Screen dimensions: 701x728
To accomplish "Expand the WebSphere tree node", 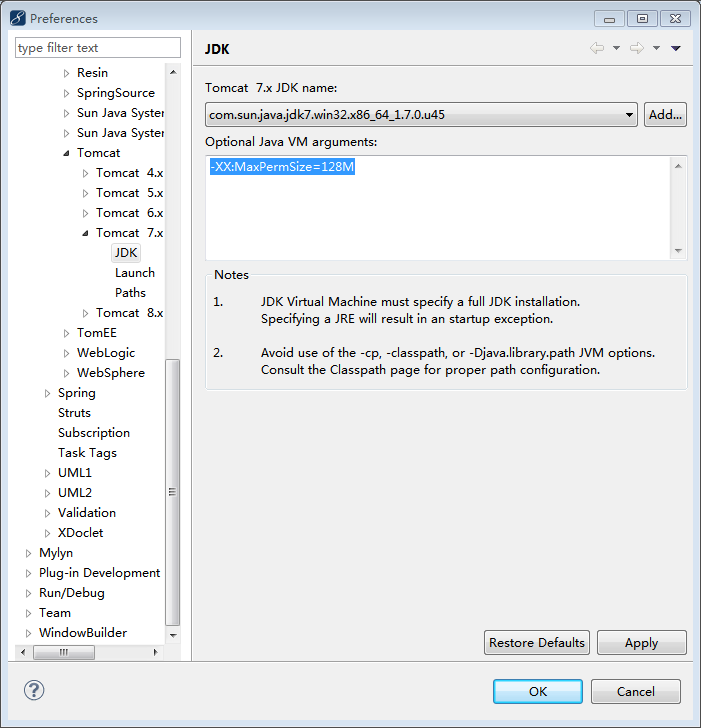I will (x=66, y=373).
